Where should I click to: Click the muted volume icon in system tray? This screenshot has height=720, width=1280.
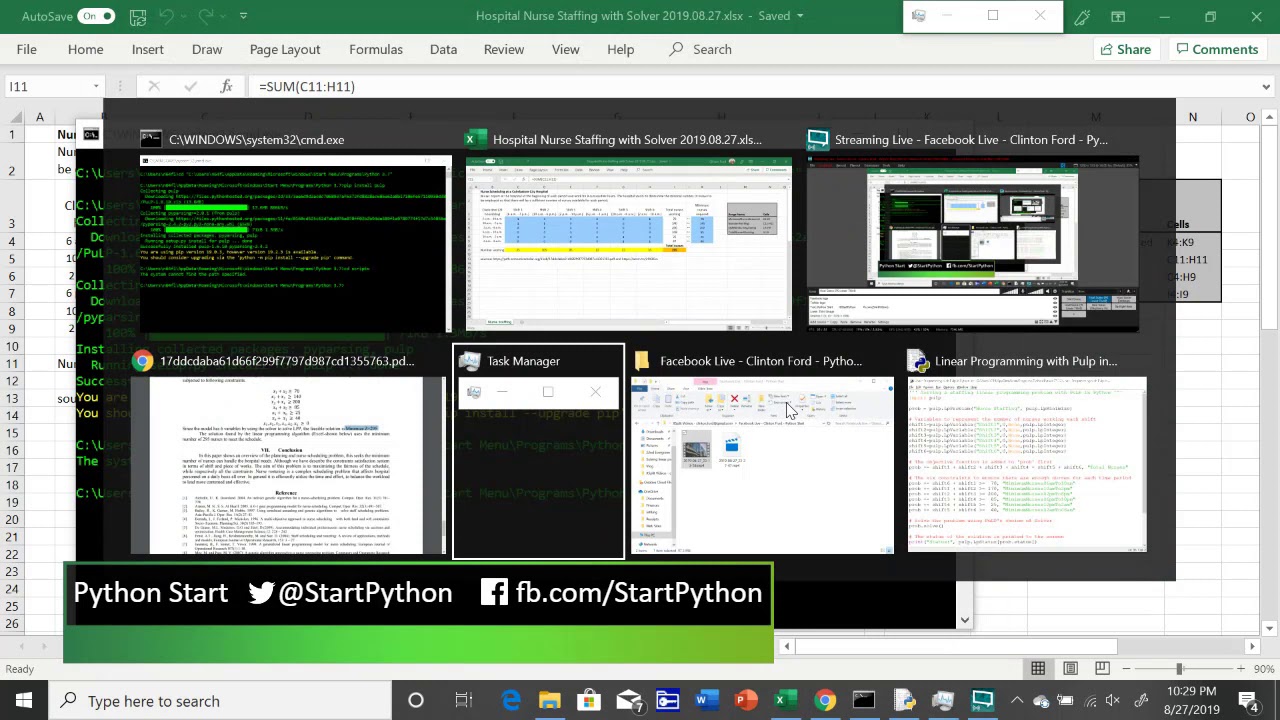[1112, 700]
